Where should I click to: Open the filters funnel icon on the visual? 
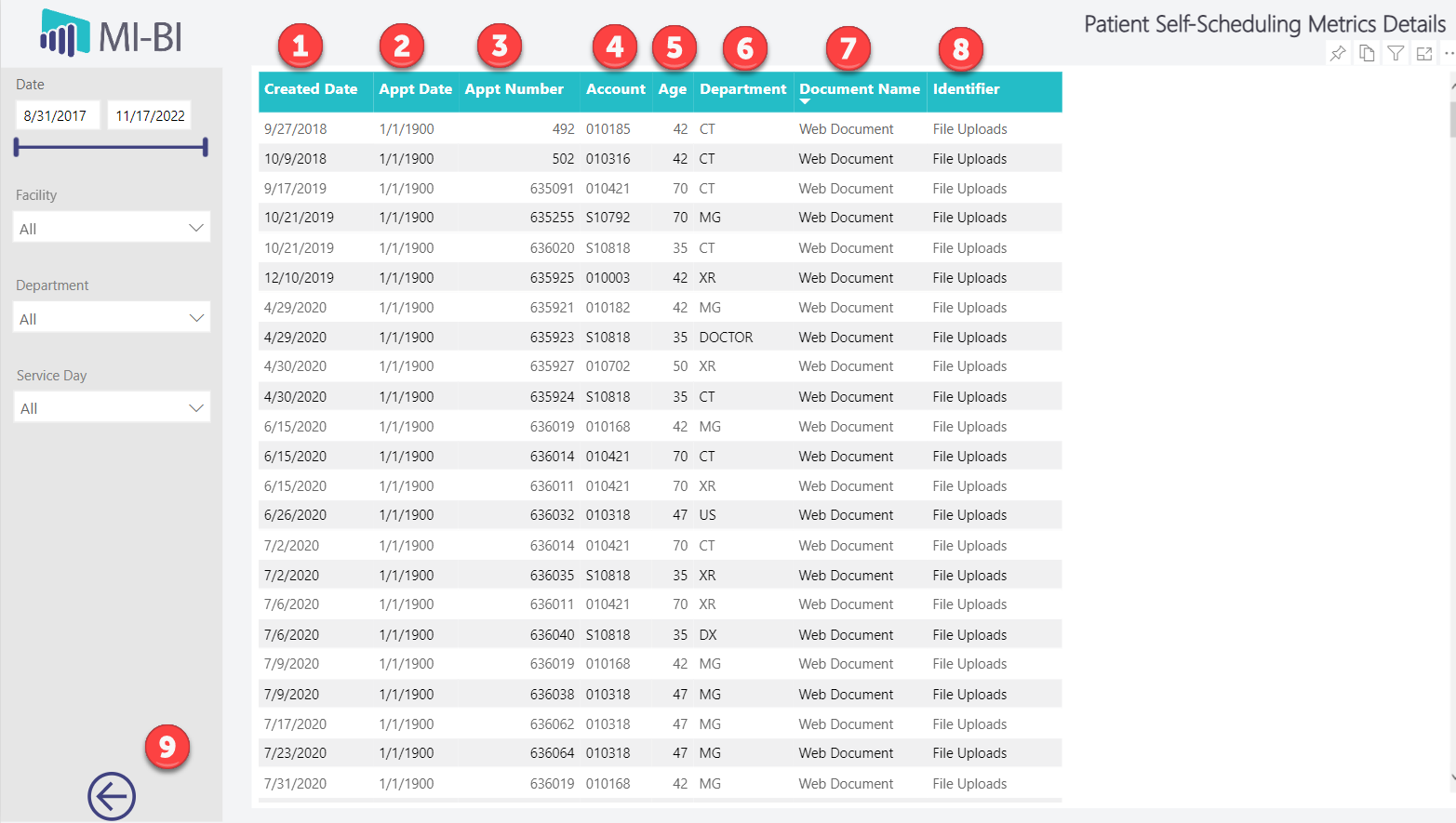(x=1396, y=54)
